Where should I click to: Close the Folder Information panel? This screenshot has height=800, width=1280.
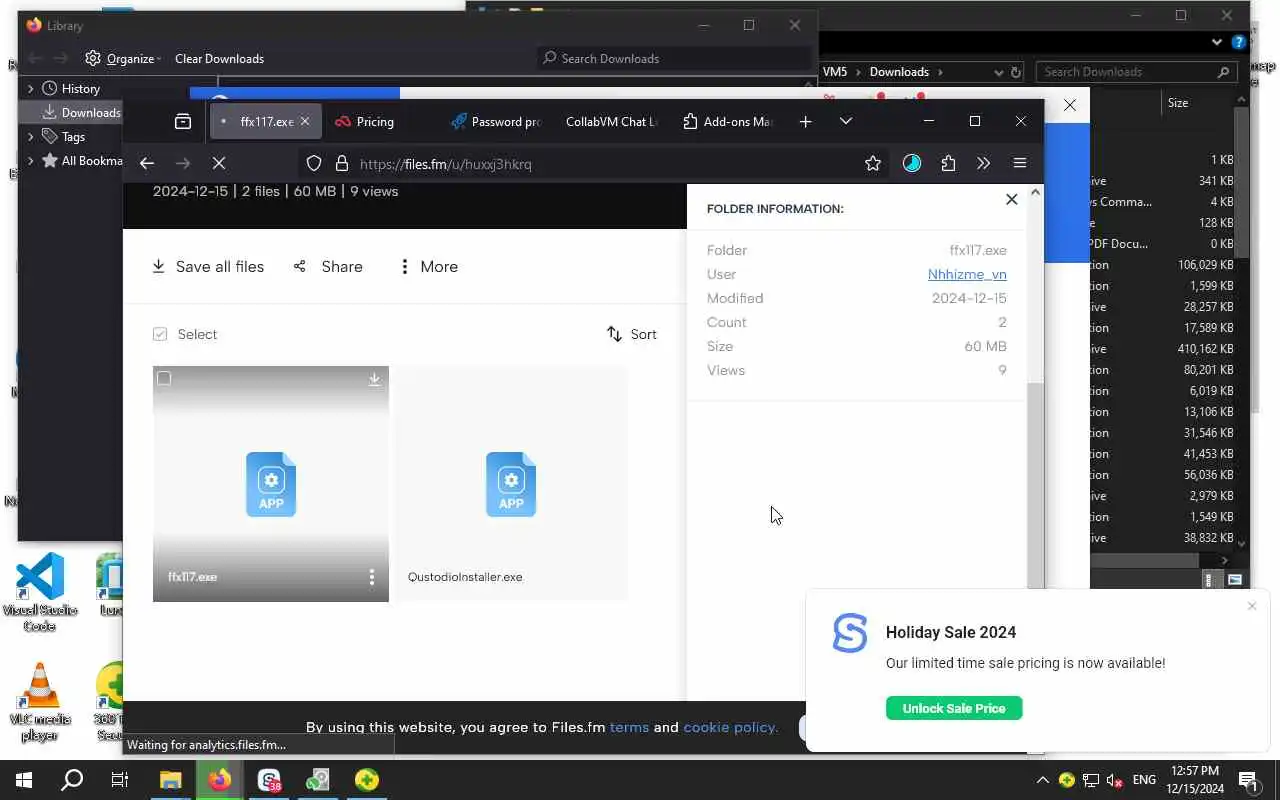[x=1011, y=199]
